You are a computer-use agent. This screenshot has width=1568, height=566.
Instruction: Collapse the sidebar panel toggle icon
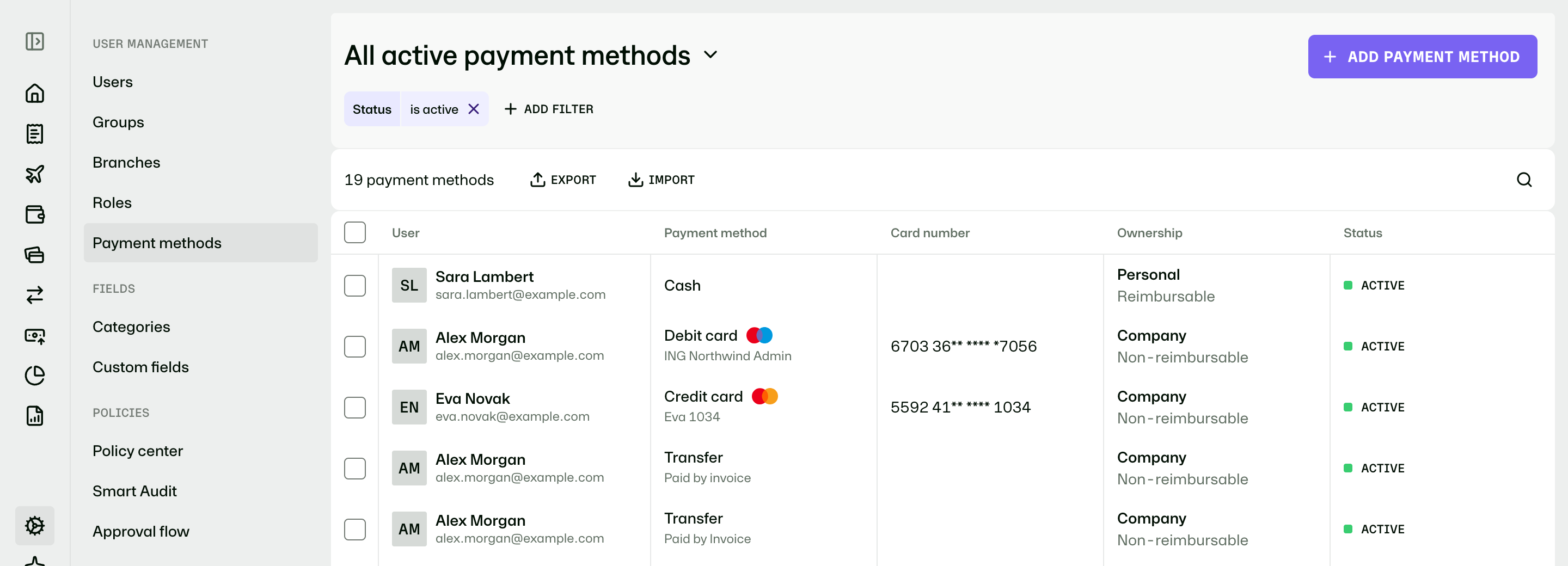tap(35, 41)
